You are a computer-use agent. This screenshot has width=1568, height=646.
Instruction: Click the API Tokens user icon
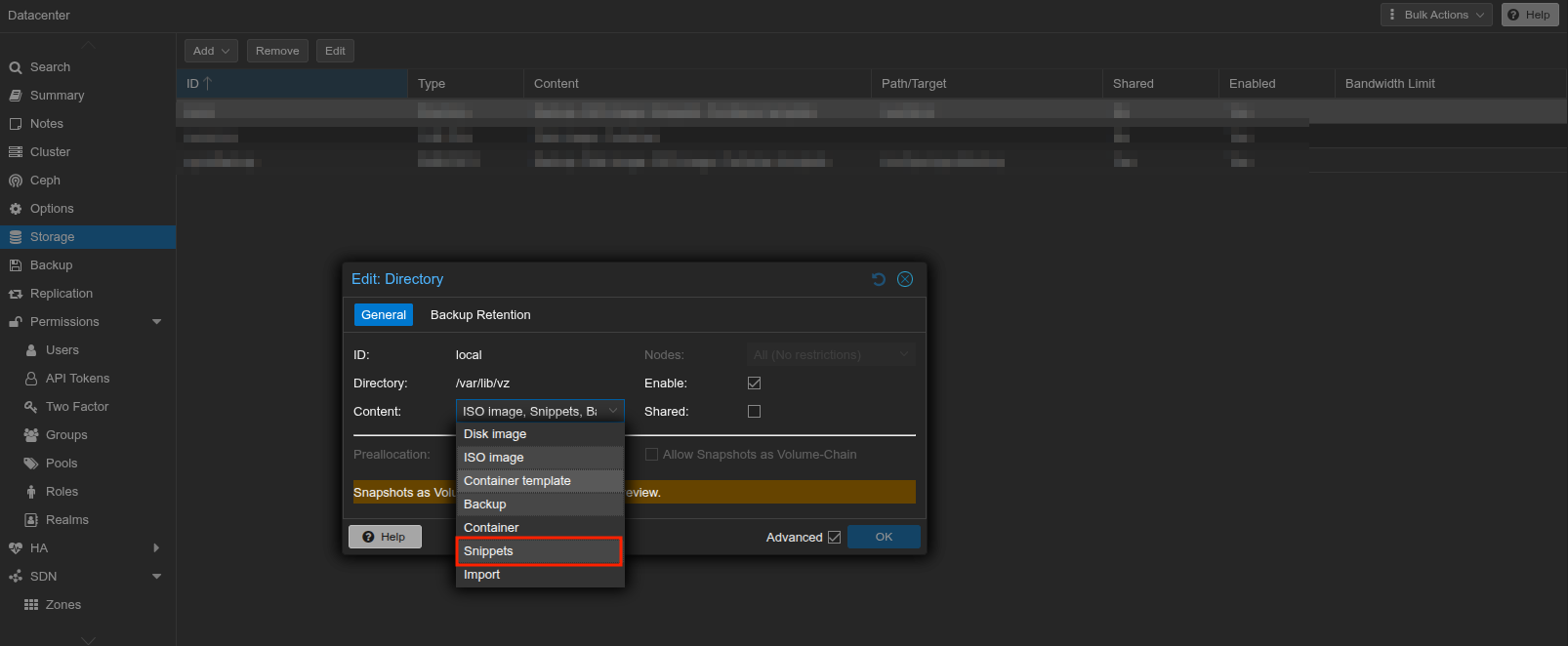click(x=31, y=379)
